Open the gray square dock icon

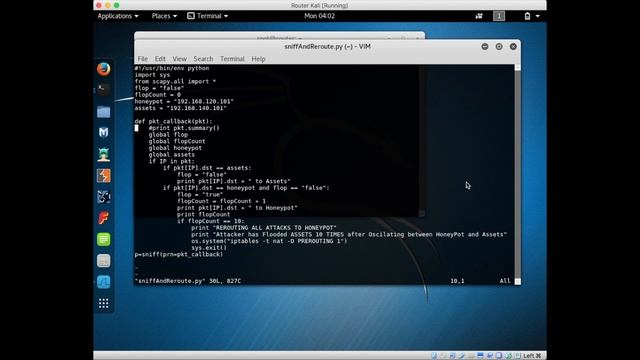[103, 261]
